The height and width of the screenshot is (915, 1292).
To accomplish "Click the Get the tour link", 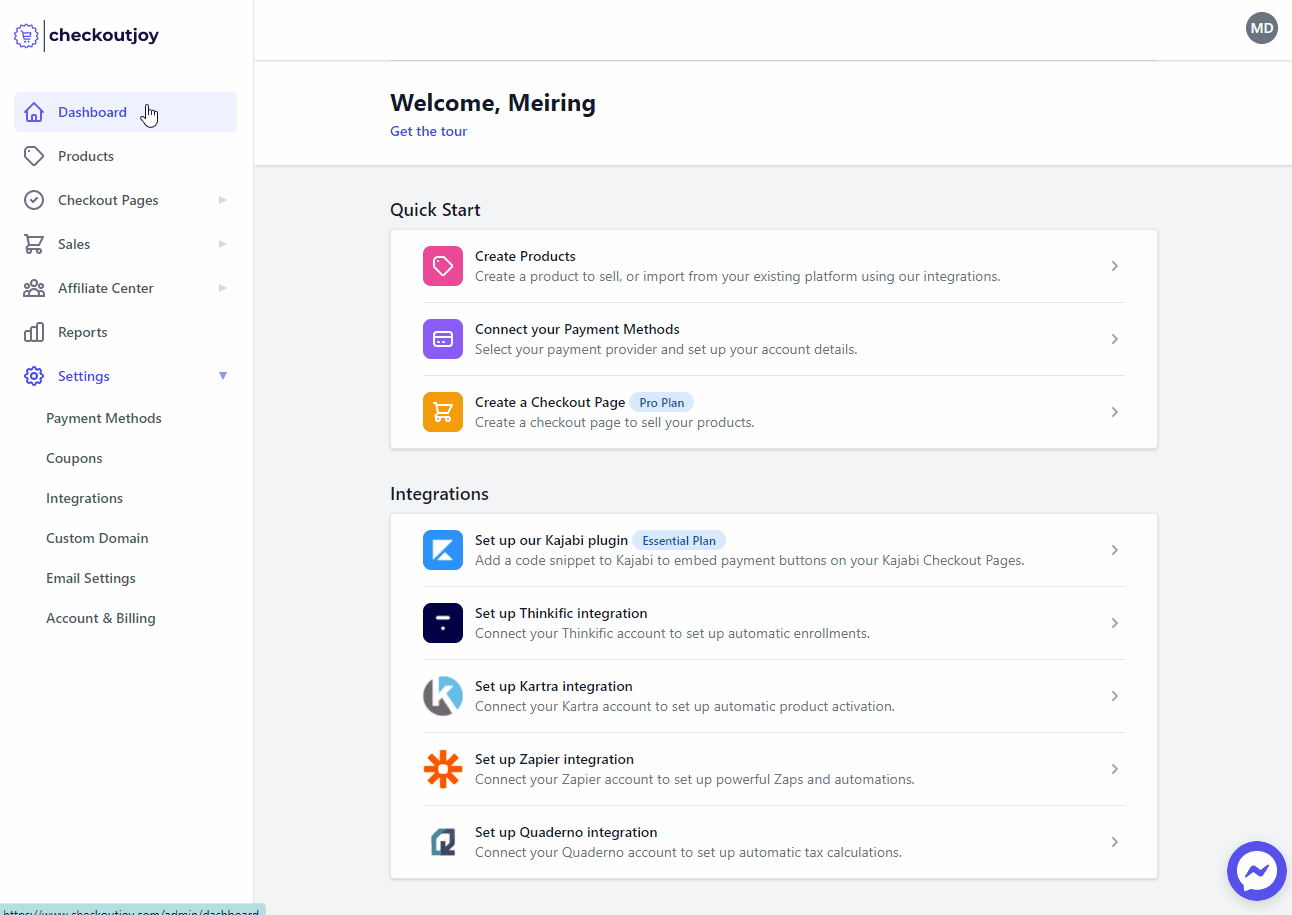I will click(428, 131).
